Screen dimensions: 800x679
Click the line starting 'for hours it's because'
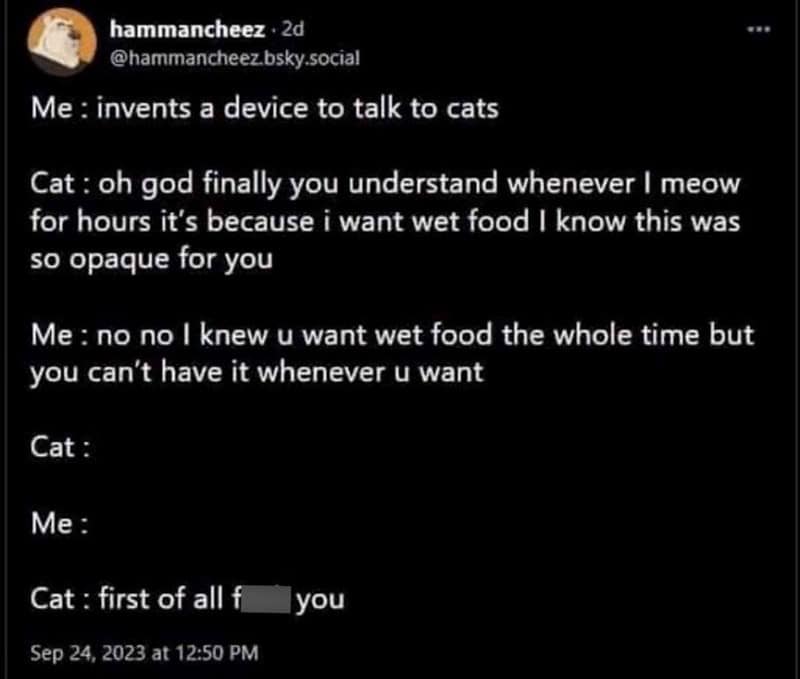385,221
